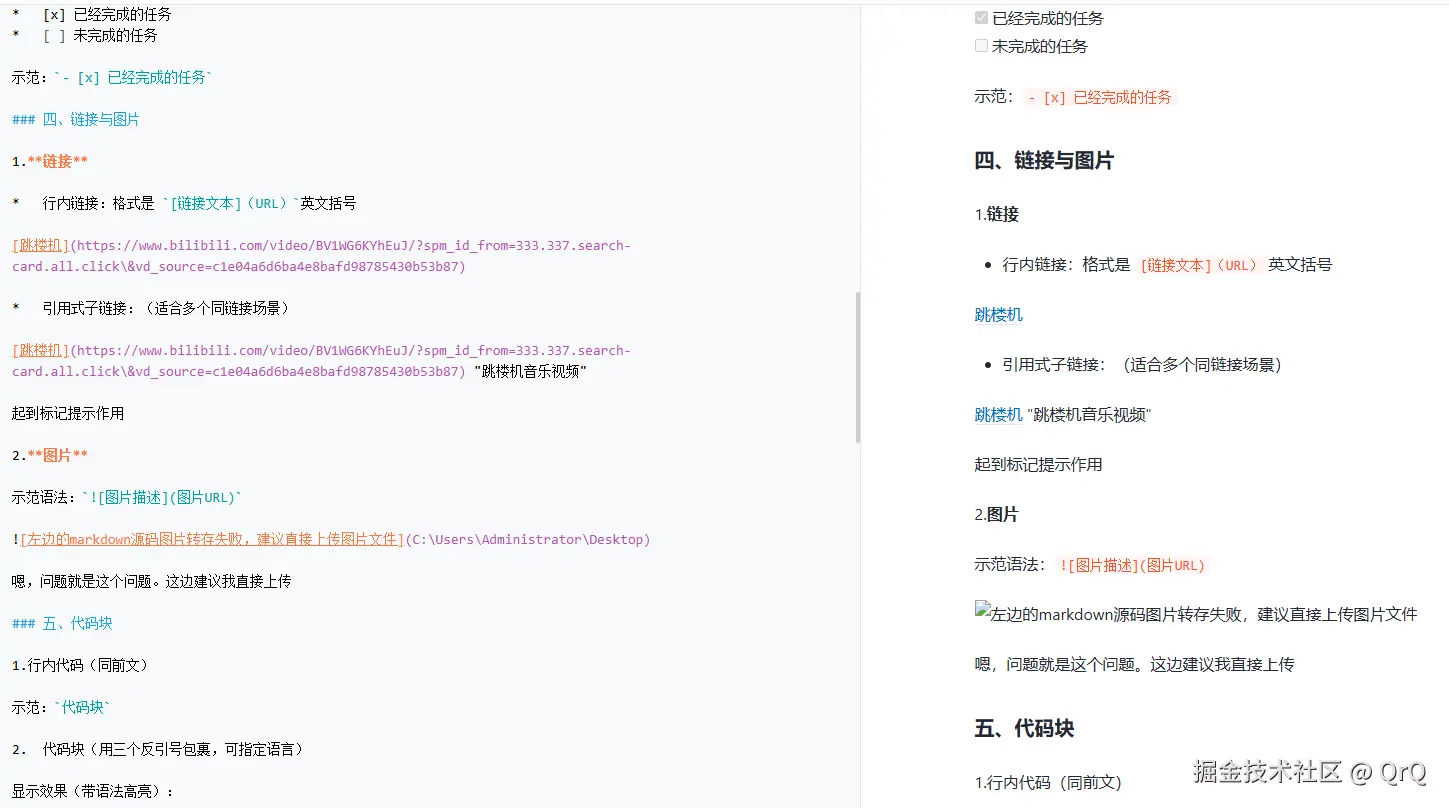Click the 五、代码块 heading in preview
The height and width of the screenshot is (808, 1449).
coord(1024,729)
